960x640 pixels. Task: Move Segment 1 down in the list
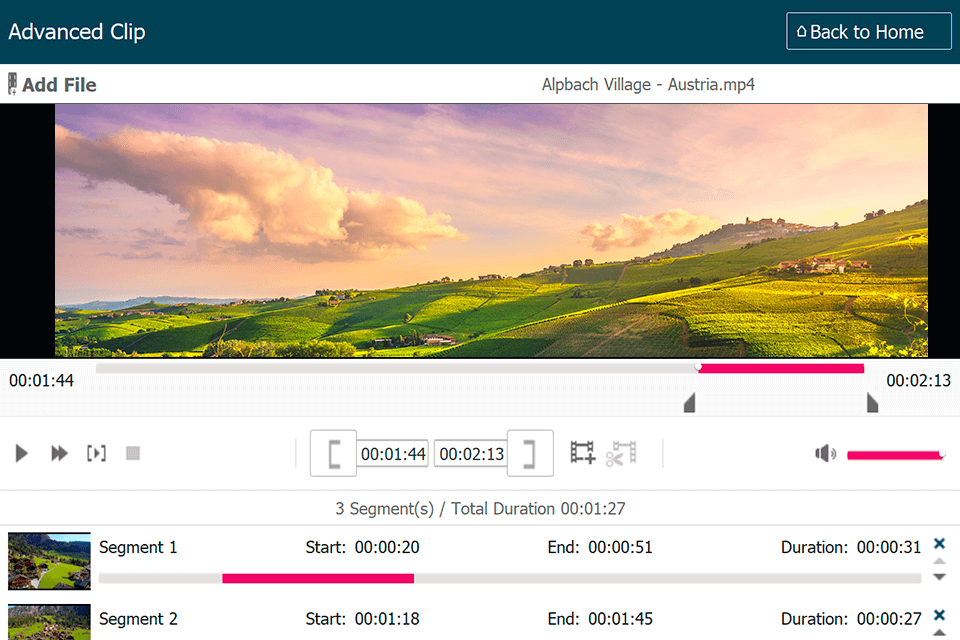[x=939, y=575]
